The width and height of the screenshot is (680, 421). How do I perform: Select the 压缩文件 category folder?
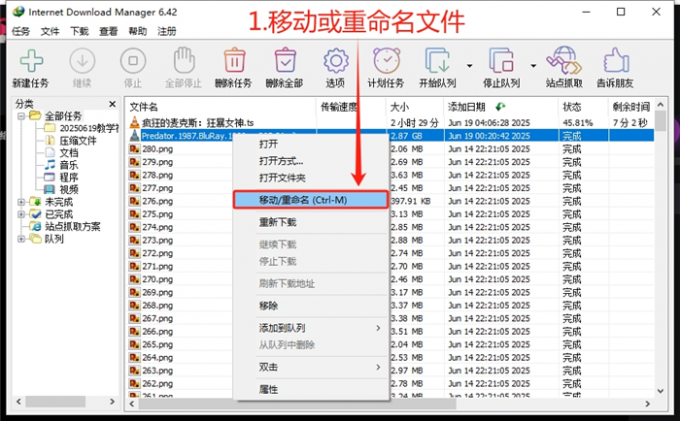point(78,140)
